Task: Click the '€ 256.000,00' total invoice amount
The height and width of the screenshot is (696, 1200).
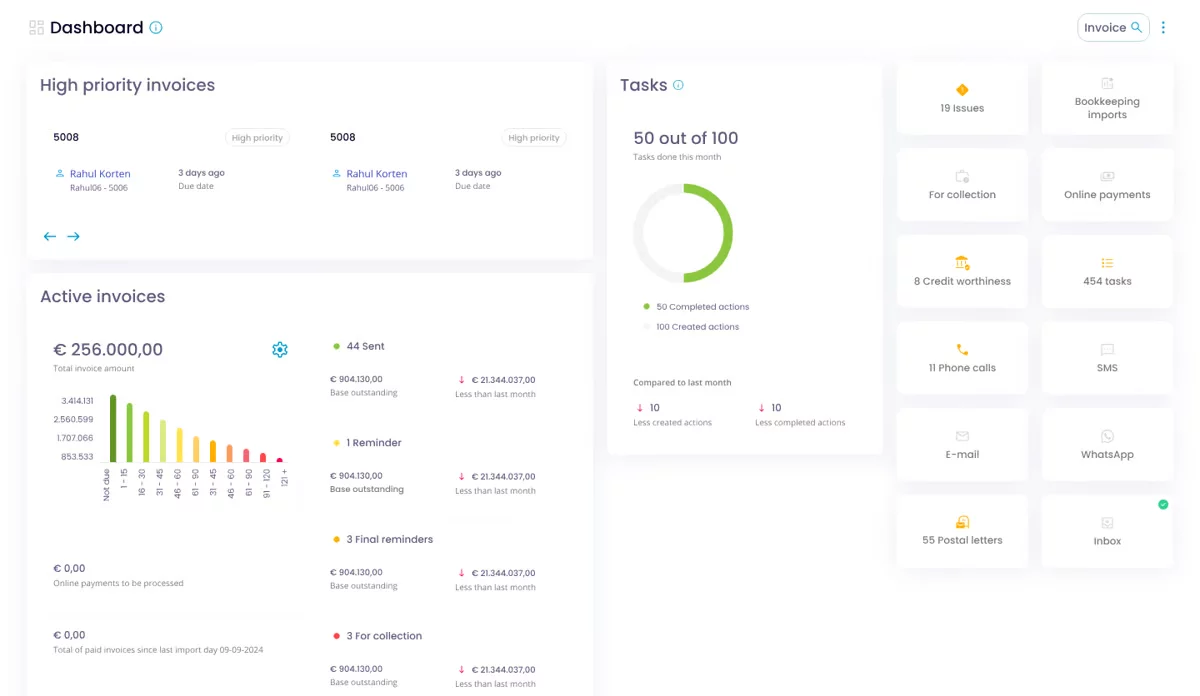Action: click(108, 349)
